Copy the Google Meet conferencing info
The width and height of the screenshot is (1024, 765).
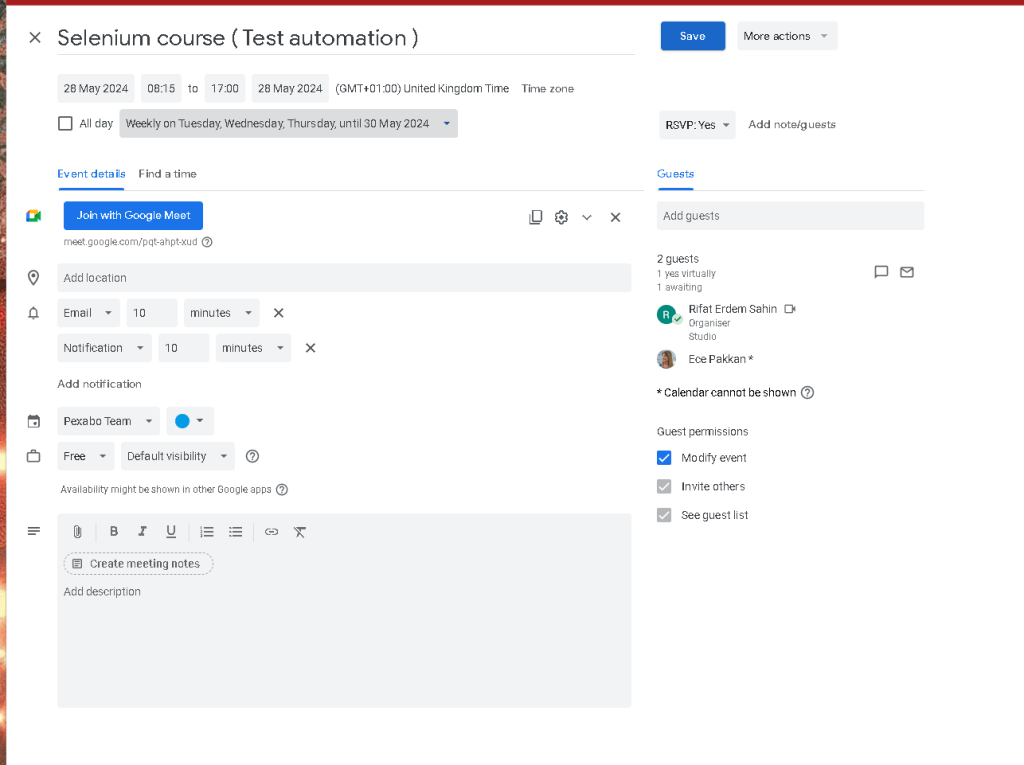point(536,217)
